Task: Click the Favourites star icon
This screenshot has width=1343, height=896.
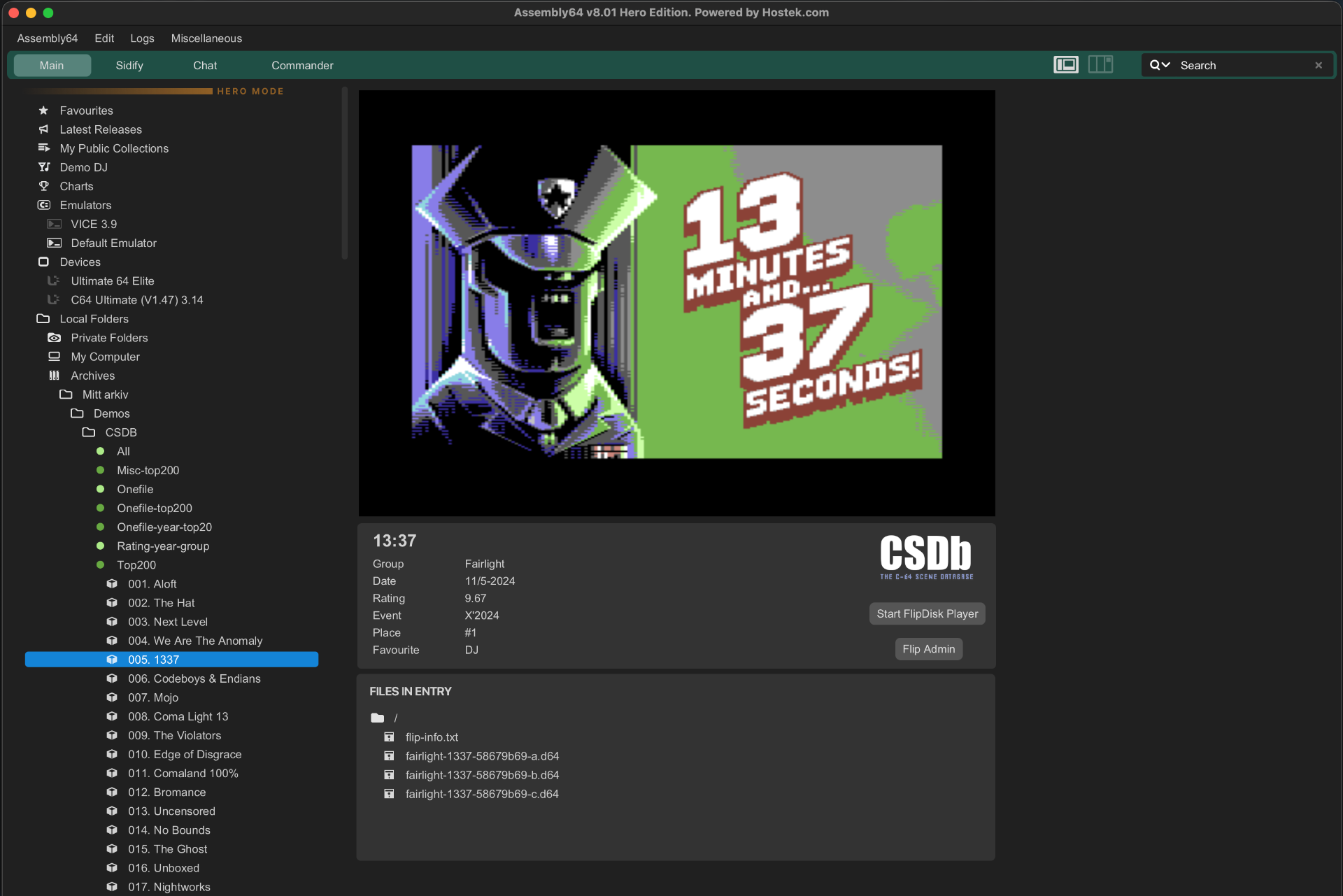Action: pos(43,111)
